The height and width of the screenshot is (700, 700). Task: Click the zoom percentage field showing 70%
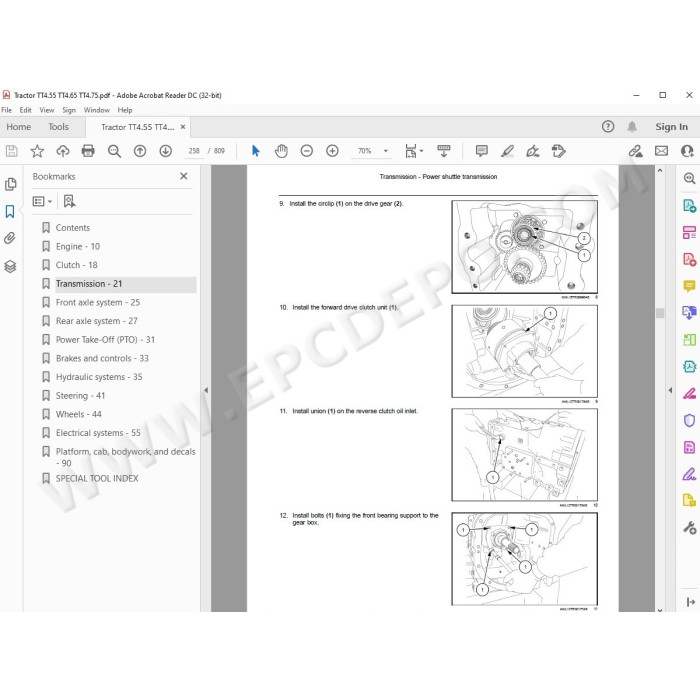pyautogui.click(x=365, y=151)
